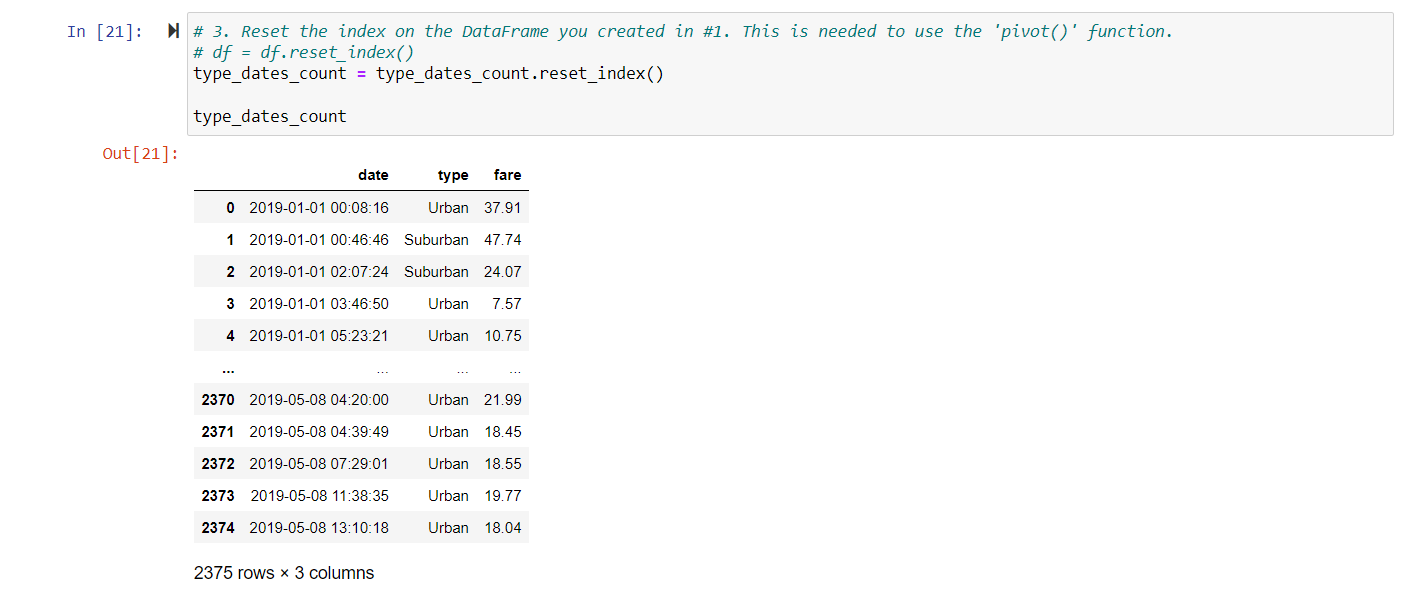Click the 'fare' column header
The image size is (1408, 591).
coord(507,175)
